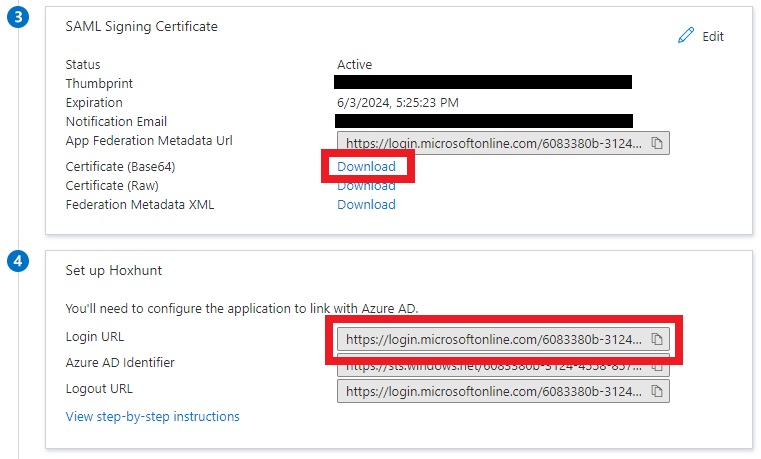Open View step-by-step instructions link
761x459 pixels.
[x=152, y=416]
